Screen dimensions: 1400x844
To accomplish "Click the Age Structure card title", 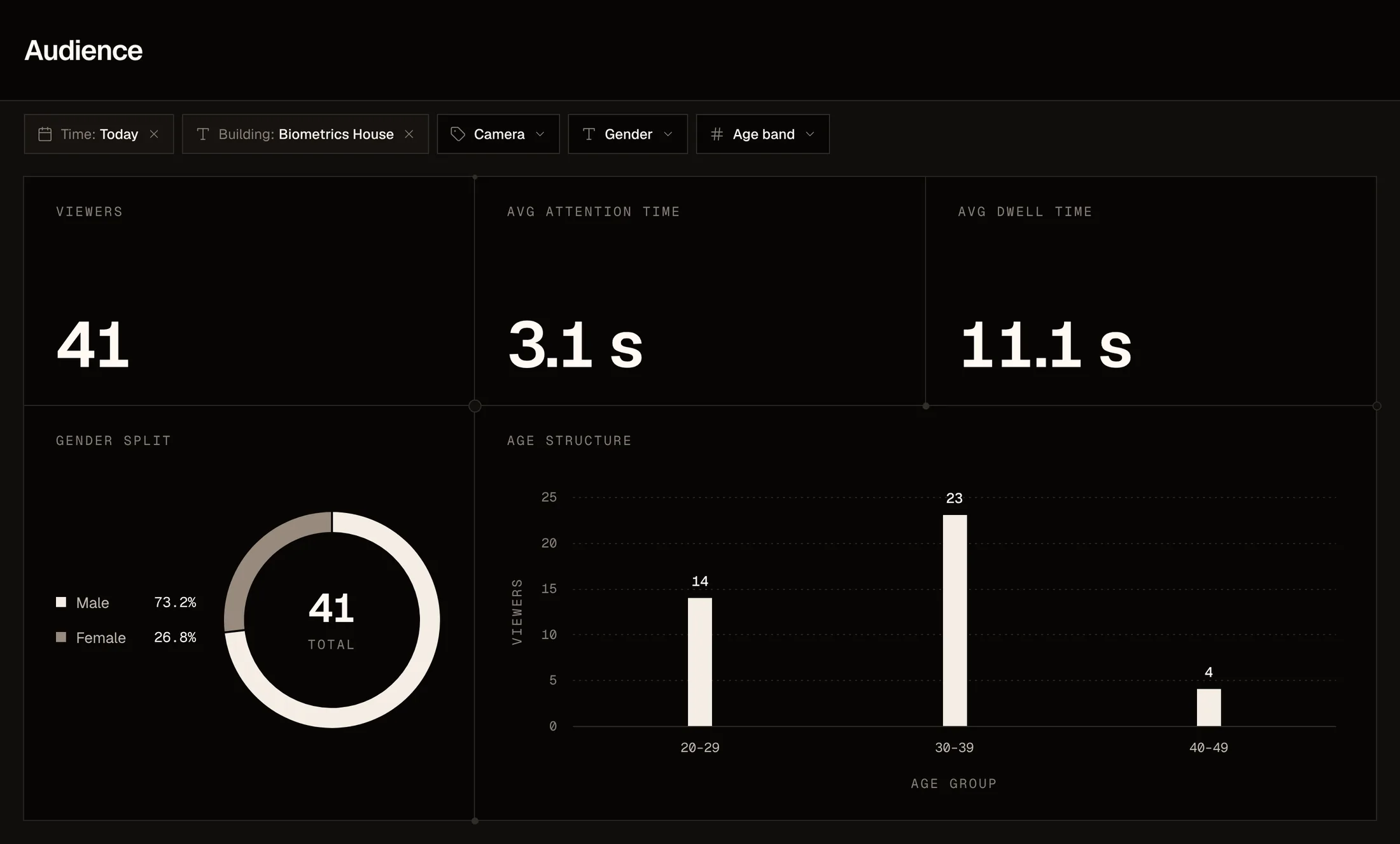I will [x=569, y=440].
